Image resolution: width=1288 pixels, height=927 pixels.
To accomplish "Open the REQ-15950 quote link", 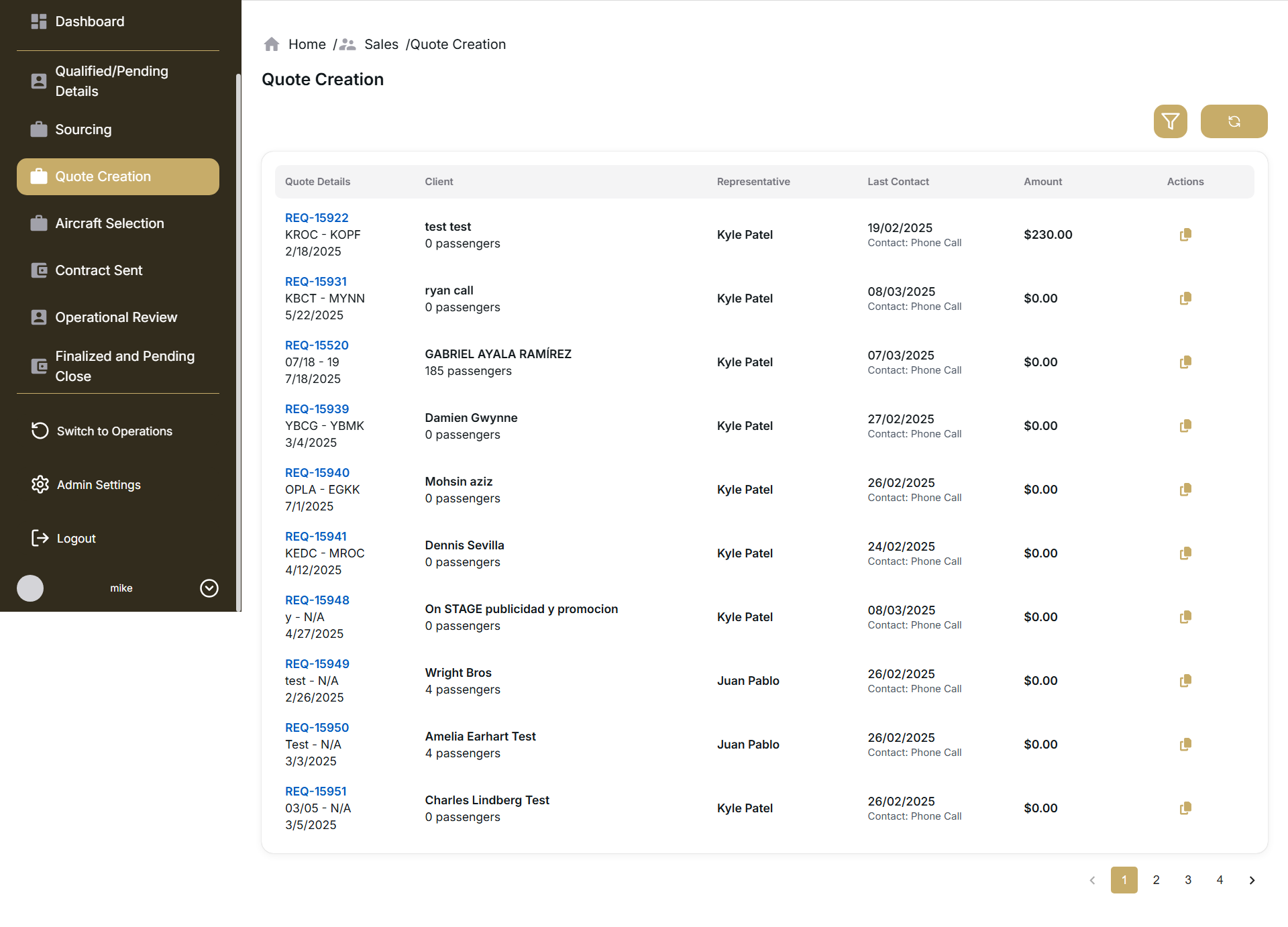I will 317,728.
